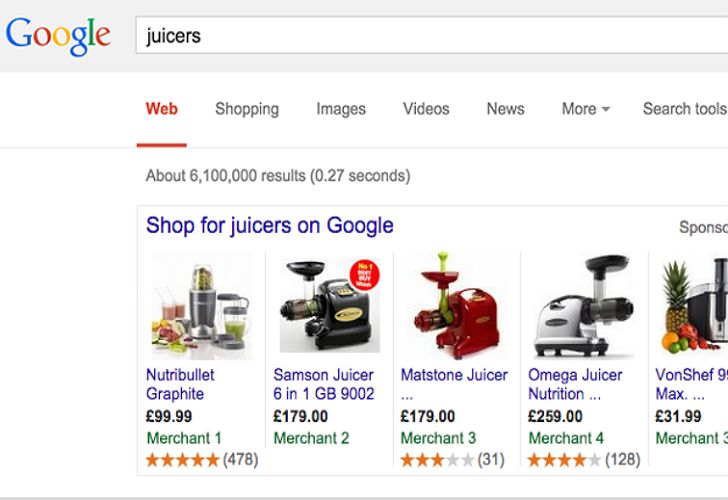
Task: View the Nutribullet Graphite product image
Action: coord(202,307)
